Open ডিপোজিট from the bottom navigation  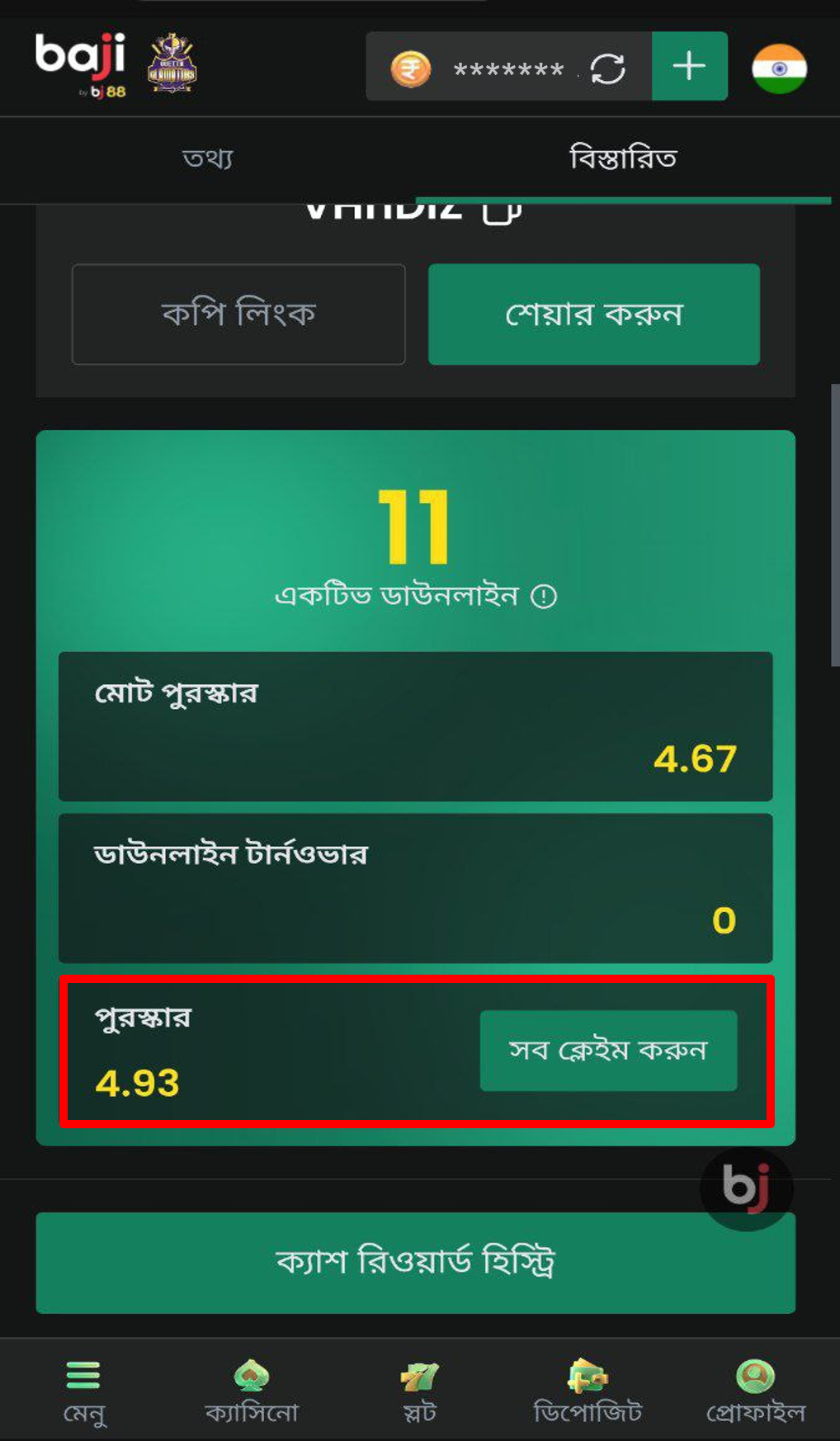coord(588,1391)
